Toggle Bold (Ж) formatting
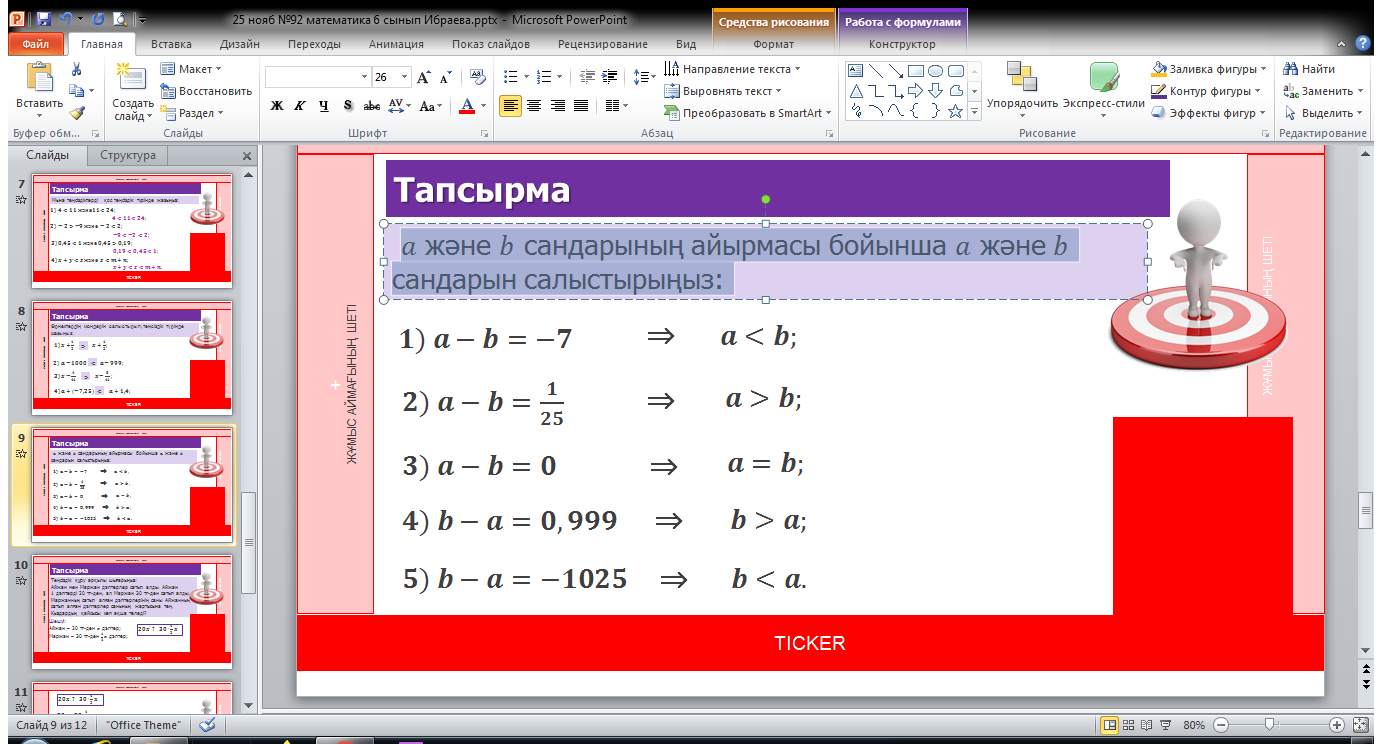This screenshot has width=1382, height=744. tap(277, 106)
